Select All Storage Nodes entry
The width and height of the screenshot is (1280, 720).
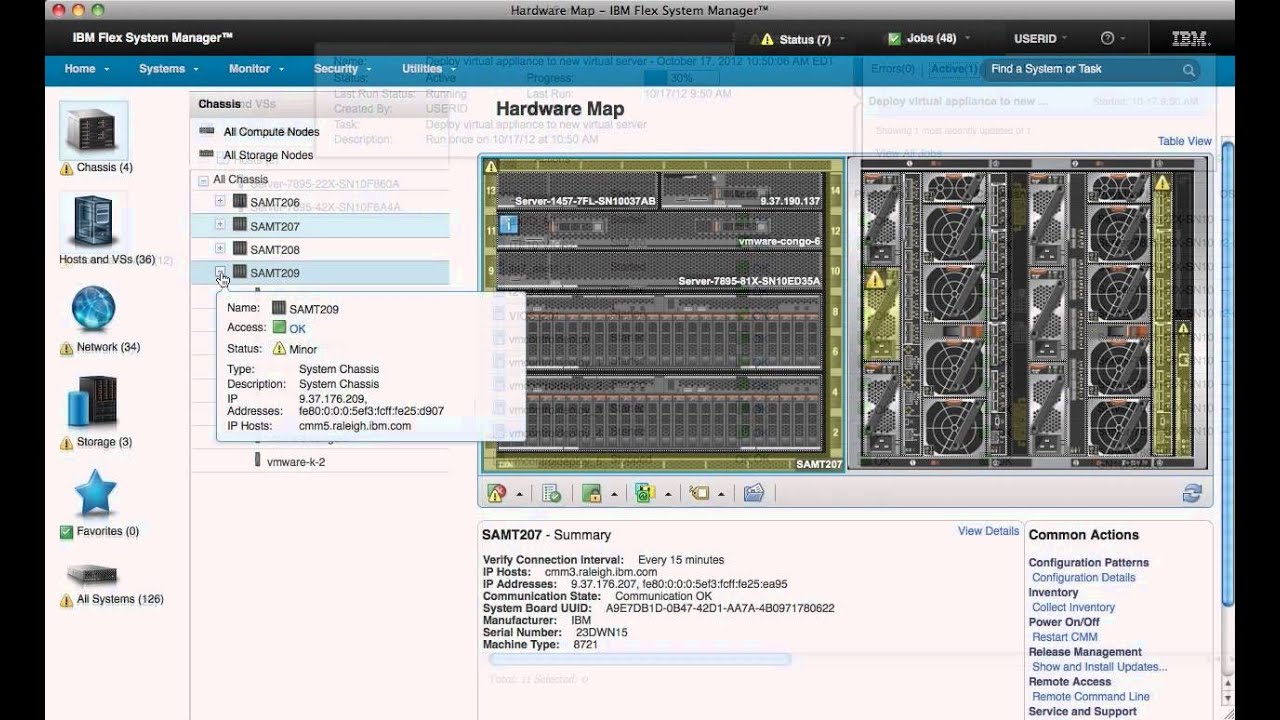268,155
